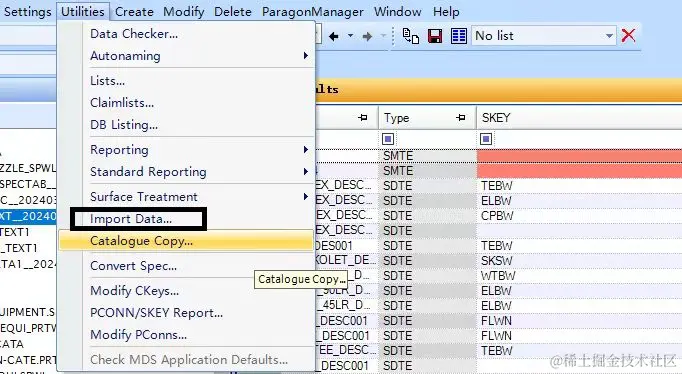Open the Window menu
Image resolution: width=682 pixels, height=374 pixels.
398,12
